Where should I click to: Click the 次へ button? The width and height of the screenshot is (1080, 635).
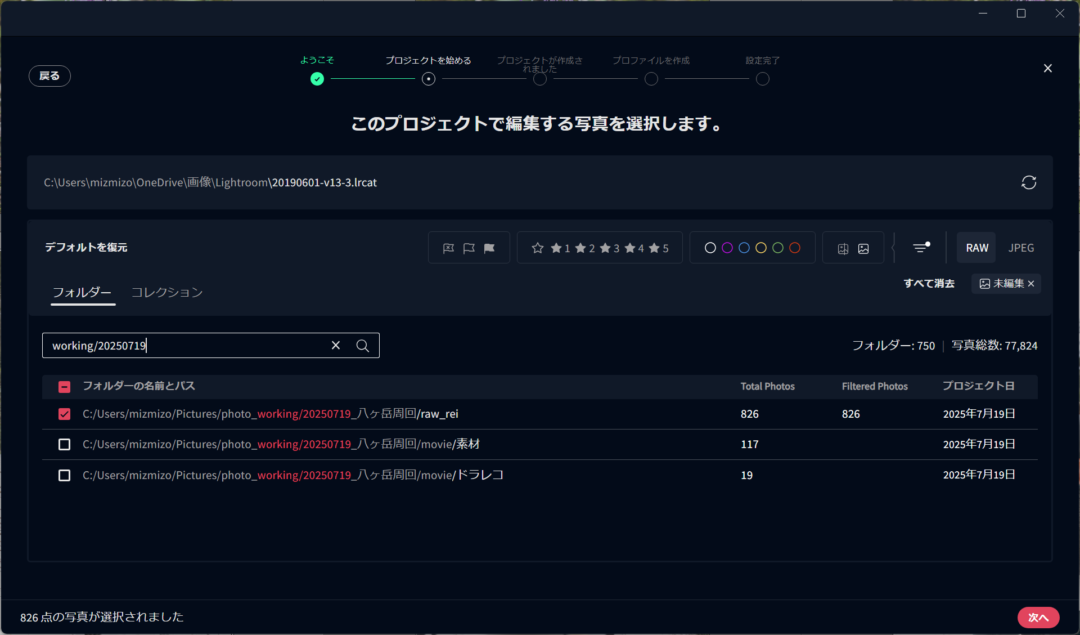tap(1038, 617)
